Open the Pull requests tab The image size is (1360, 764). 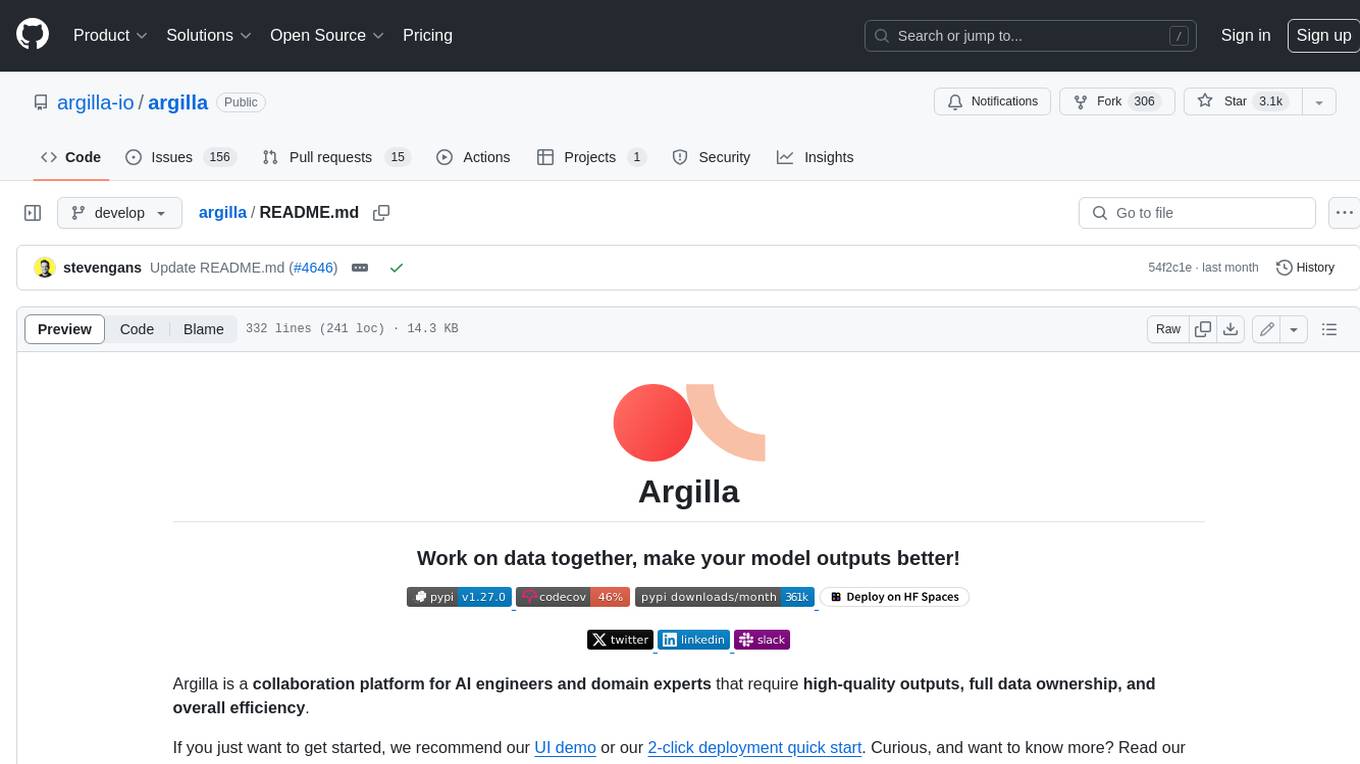[x=337, y=157]
